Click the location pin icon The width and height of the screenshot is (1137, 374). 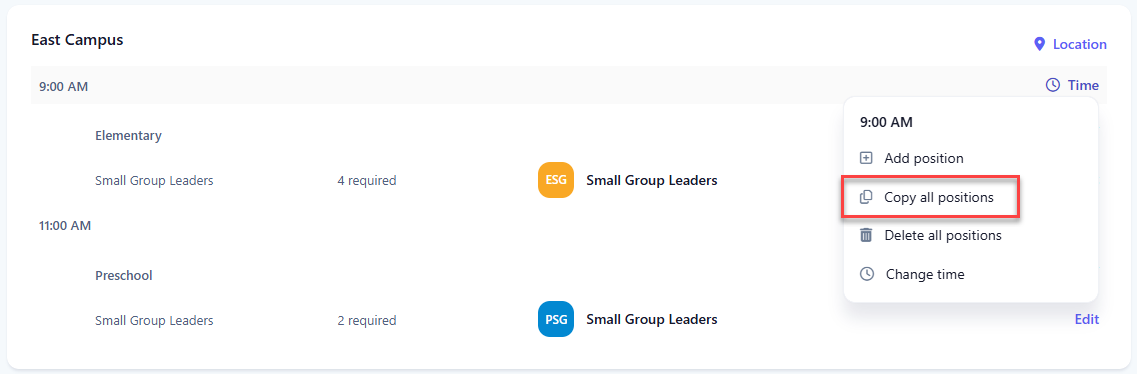tap(1039, 44)
